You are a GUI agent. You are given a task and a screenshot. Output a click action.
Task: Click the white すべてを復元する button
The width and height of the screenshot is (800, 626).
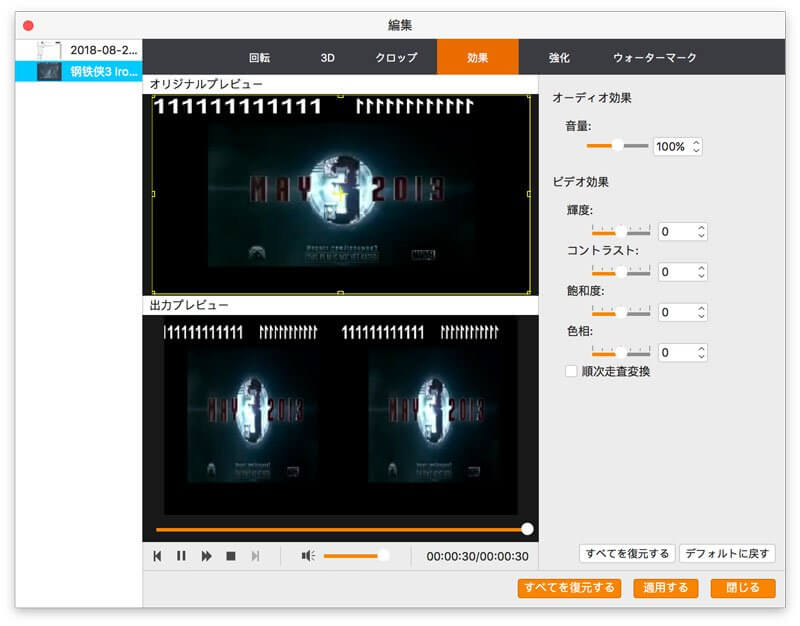point(627,554)
